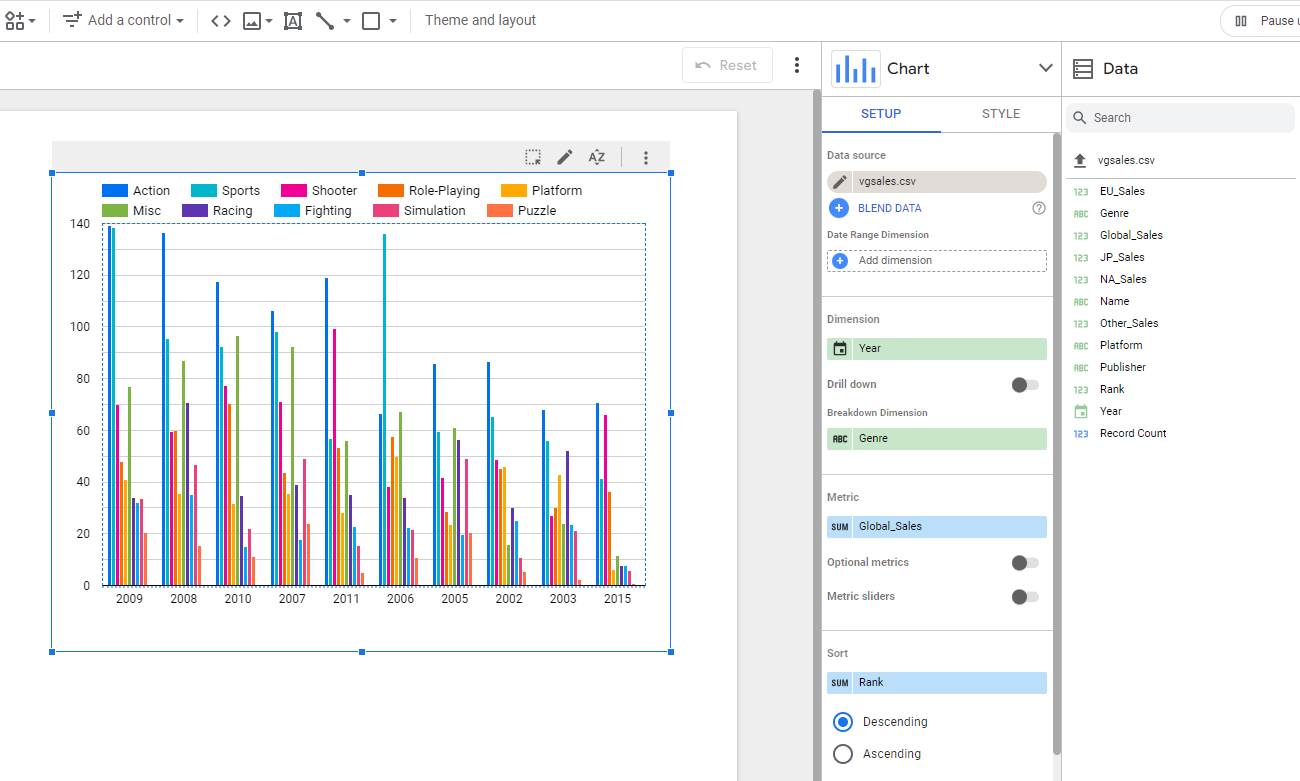Expand the chart type dropdown chevron
Screen dimensions: 1300x781
pyautogui.click(x=1045, y=68)
